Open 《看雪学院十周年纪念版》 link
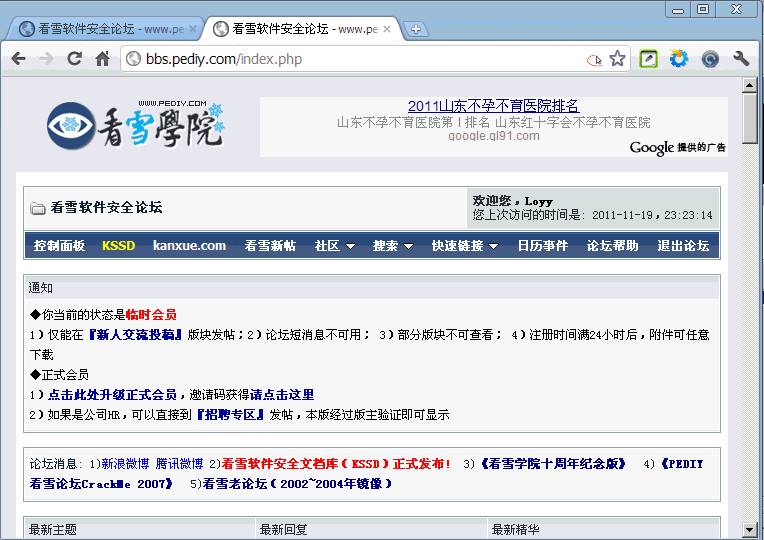This screenshot has width=764, height=540. point(553,464)
